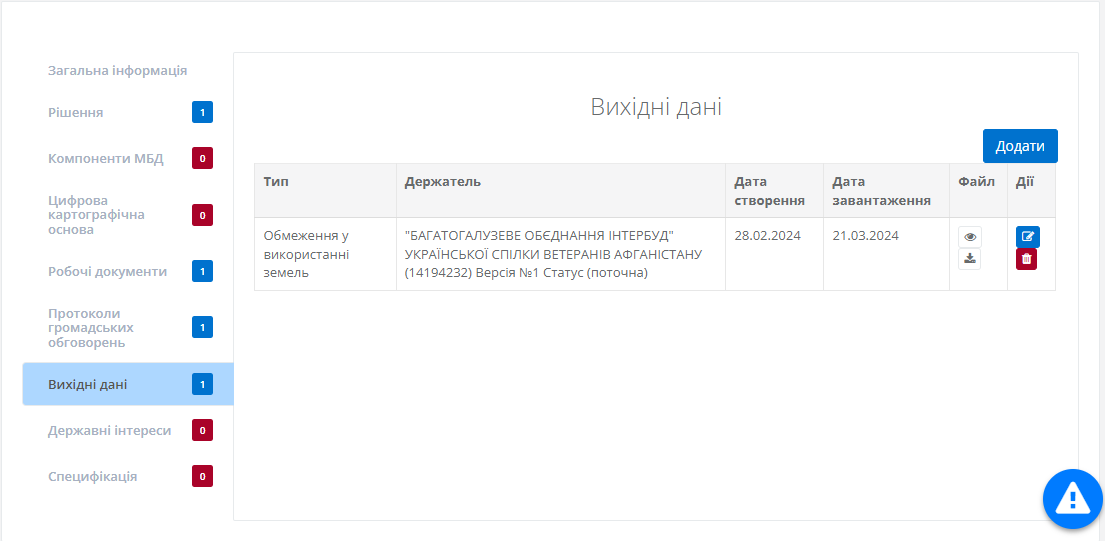Screen dimensions: 1105x541
Task: Select the Вихідні дані sidebar item
Action: pyautogui.click(x=88, y=384)
